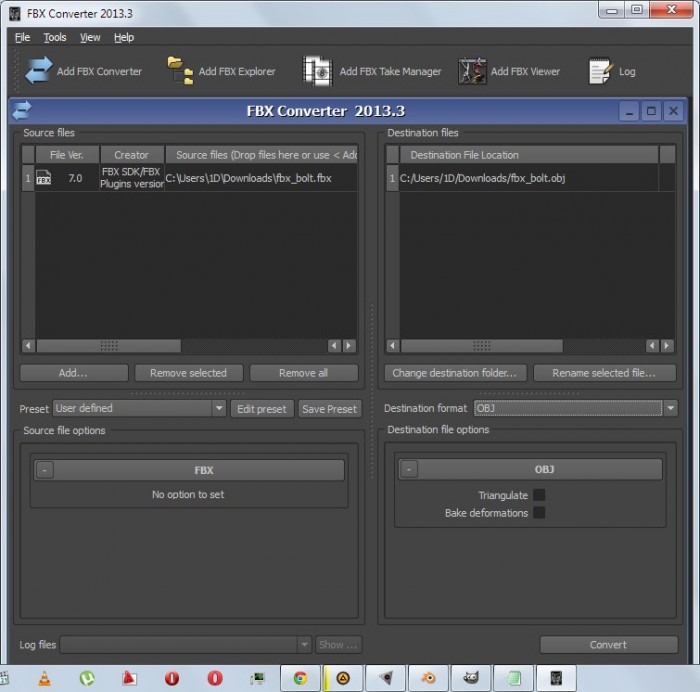Collapse the FBX source options section
The image size is (700, 692).
click(45, 470)
